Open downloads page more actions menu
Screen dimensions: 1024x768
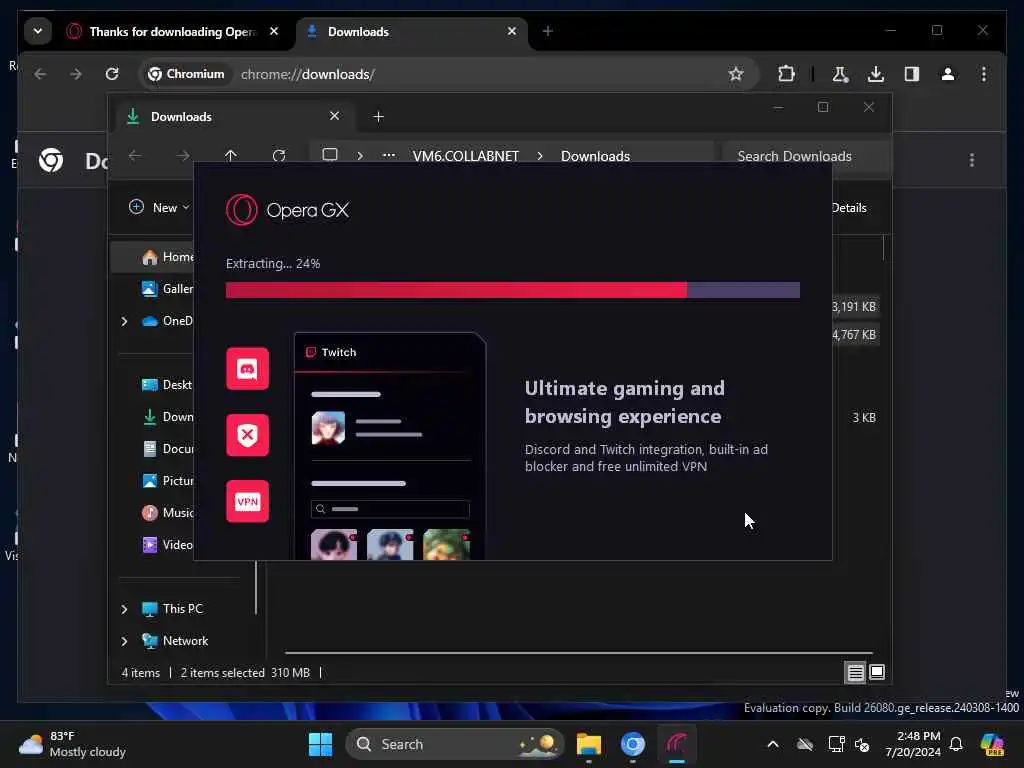(972, 160)
